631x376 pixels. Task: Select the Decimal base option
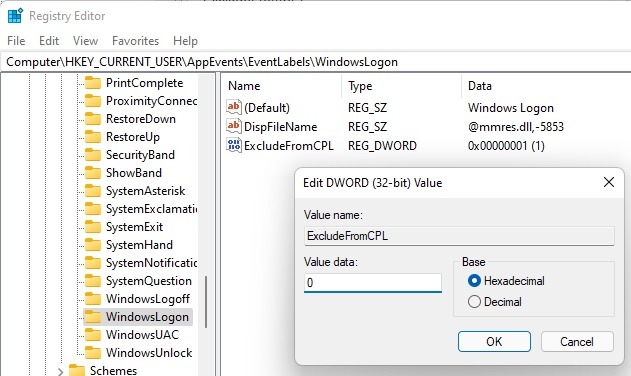click(495, 302)
